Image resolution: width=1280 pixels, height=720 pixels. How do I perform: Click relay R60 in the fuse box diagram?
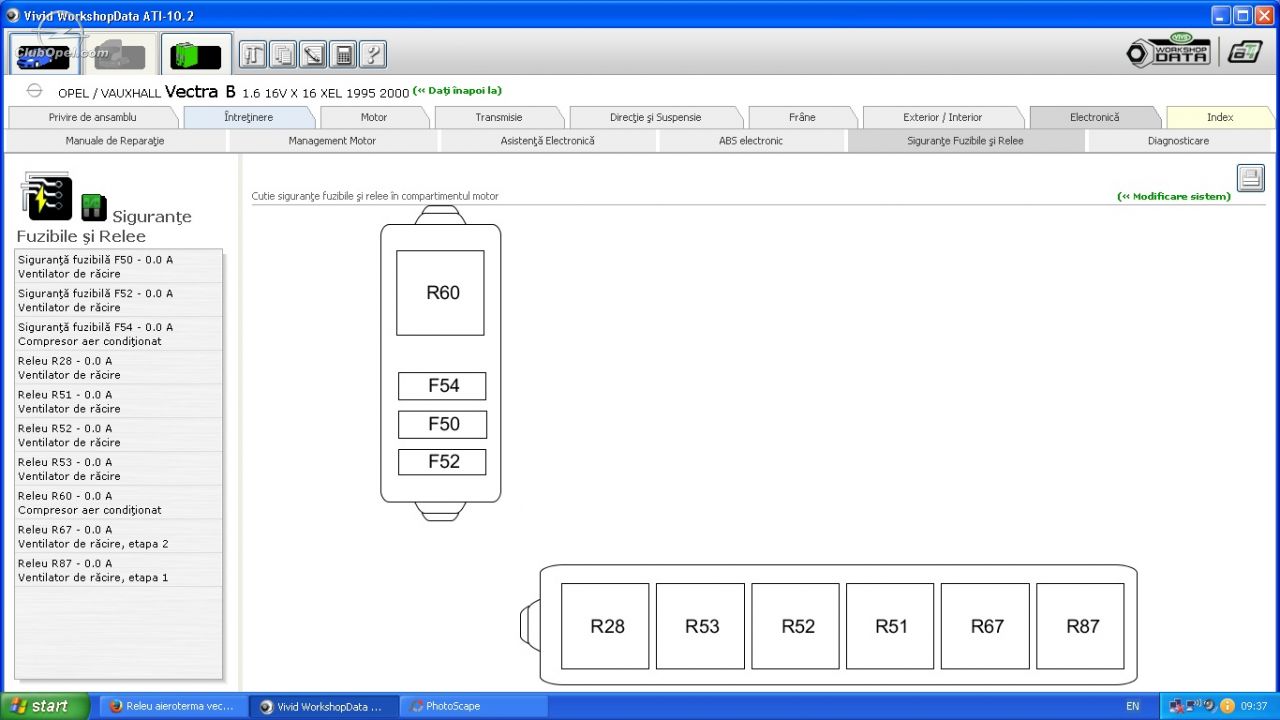pos(440,293)
